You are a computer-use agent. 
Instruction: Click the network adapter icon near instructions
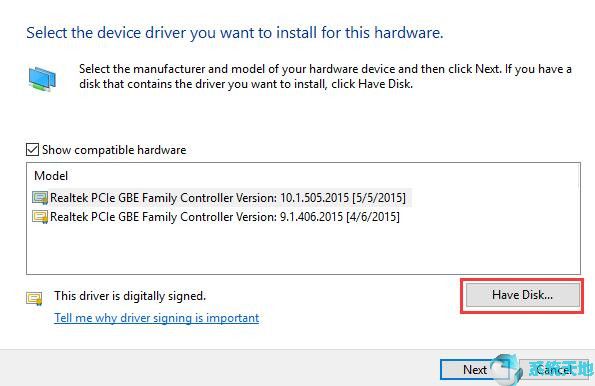point(42,79)
